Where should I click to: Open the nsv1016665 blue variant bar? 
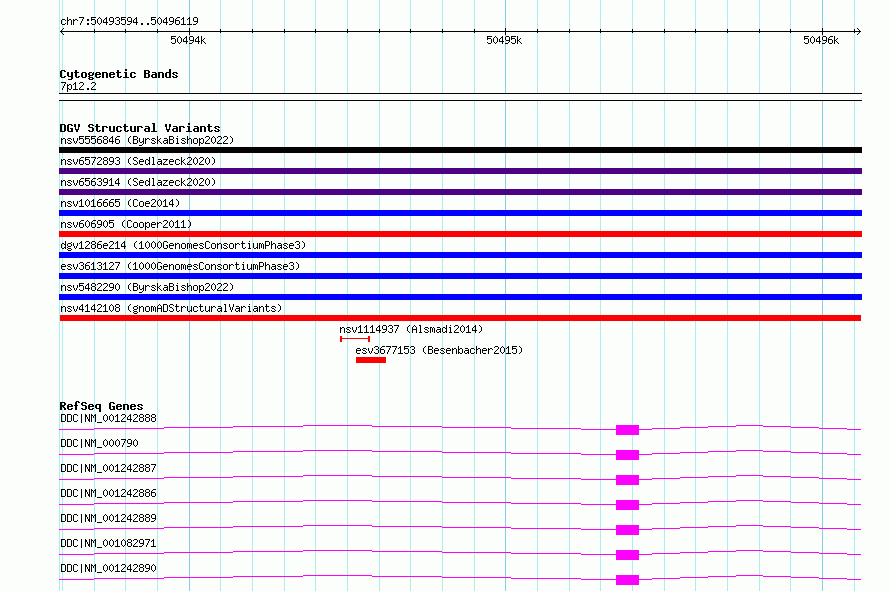pyautogui.click(x=460, y=213)
